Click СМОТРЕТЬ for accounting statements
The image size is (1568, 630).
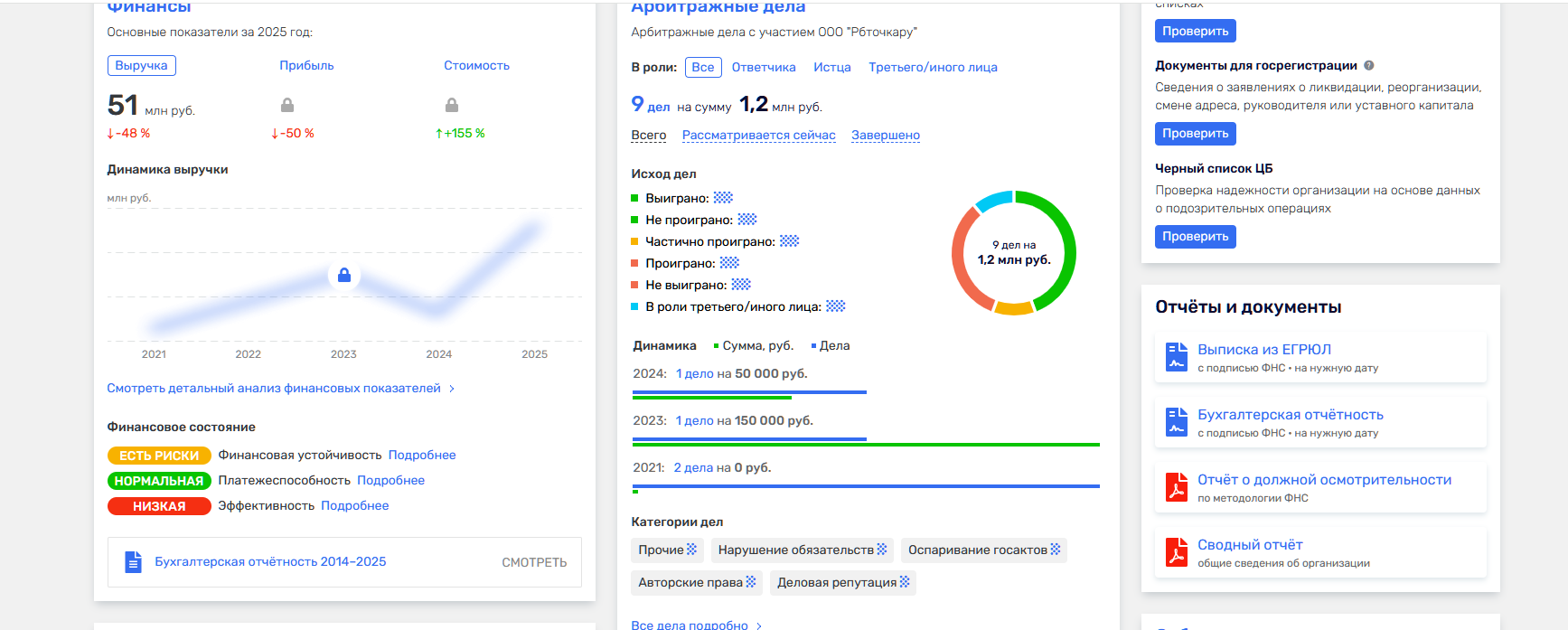point(534,562)
